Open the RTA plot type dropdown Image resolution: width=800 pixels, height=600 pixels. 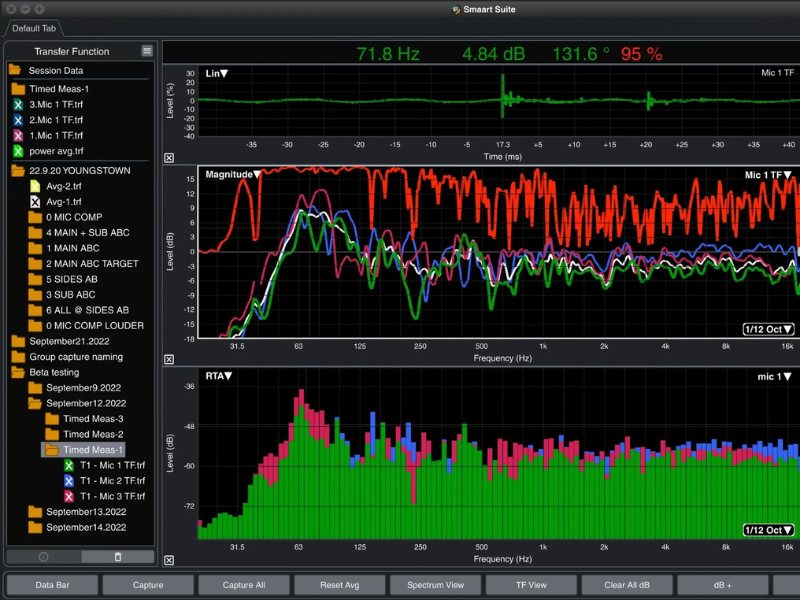click(x=219, y=376)
